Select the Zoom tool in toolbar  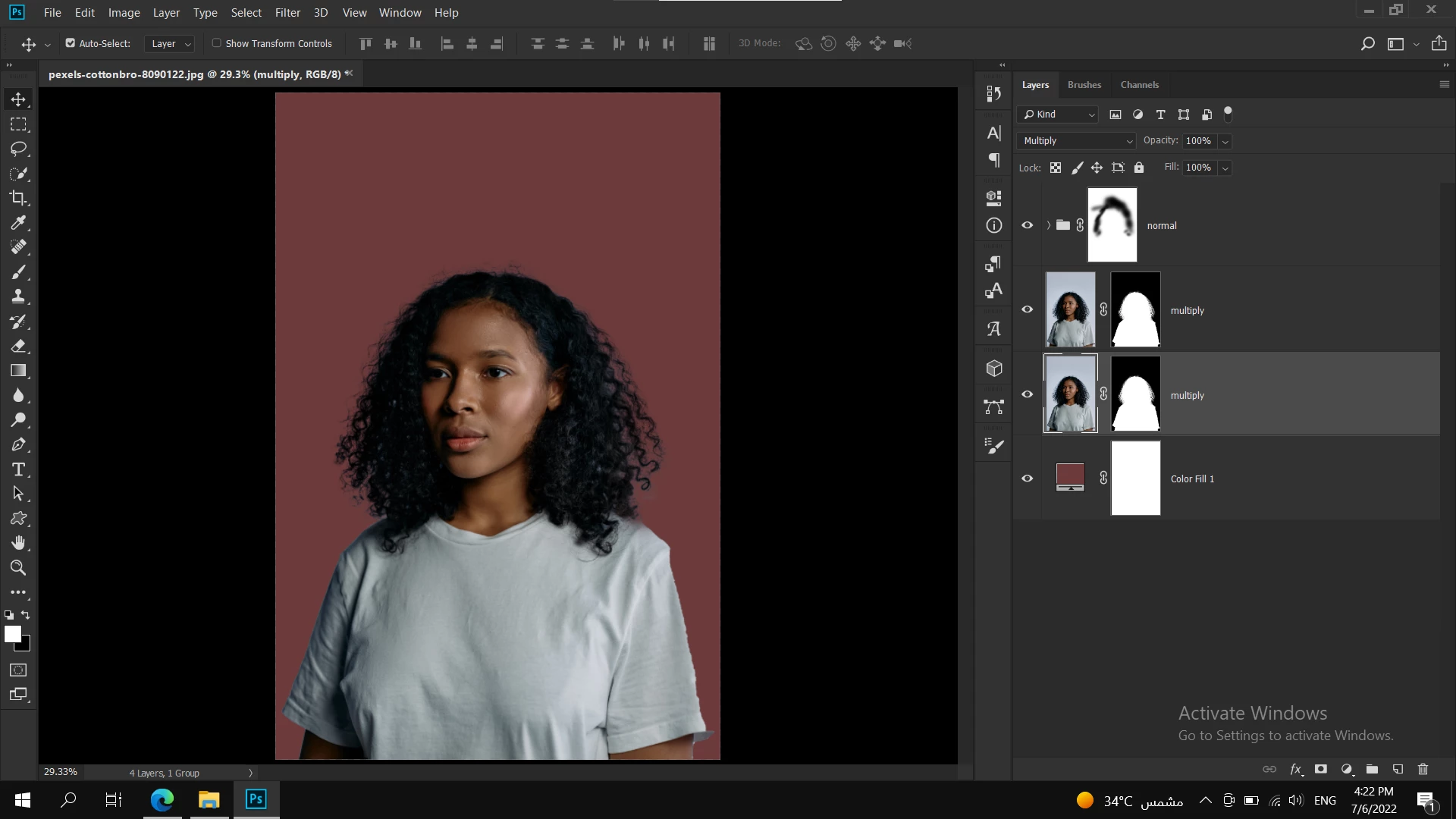[x=18, y=567]
